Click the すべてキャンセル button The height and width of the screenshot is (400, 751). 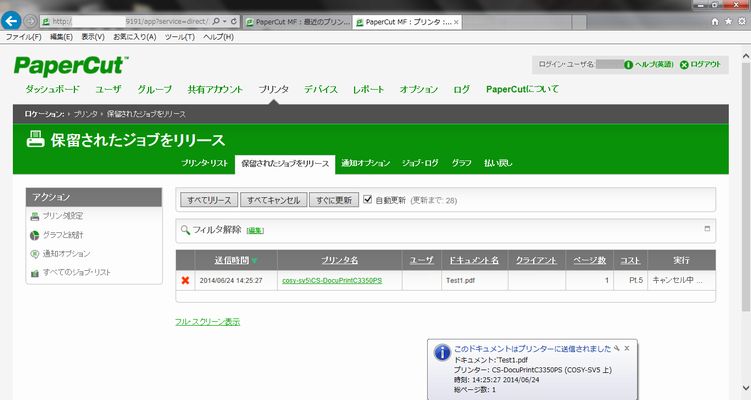pyautogui.click(x=273, y=200)
